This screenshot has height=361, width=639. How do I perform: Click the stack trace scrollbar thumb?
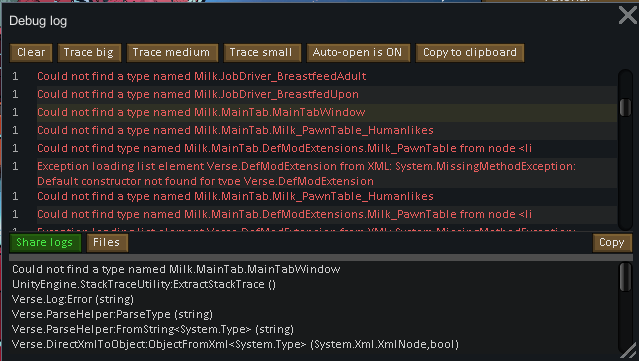click(x=625, y=277)
